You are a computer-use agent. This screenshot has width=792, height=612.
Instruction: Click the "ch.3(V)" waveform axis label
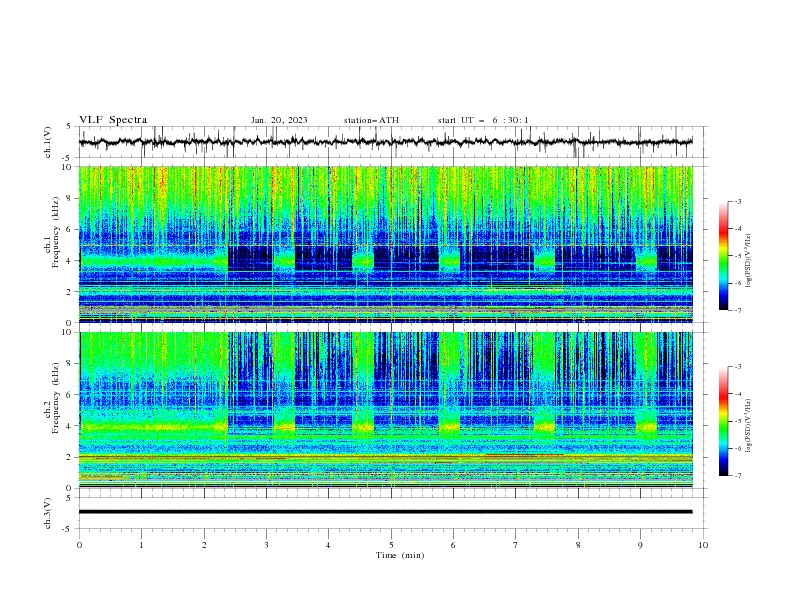(x=48, y=513)
